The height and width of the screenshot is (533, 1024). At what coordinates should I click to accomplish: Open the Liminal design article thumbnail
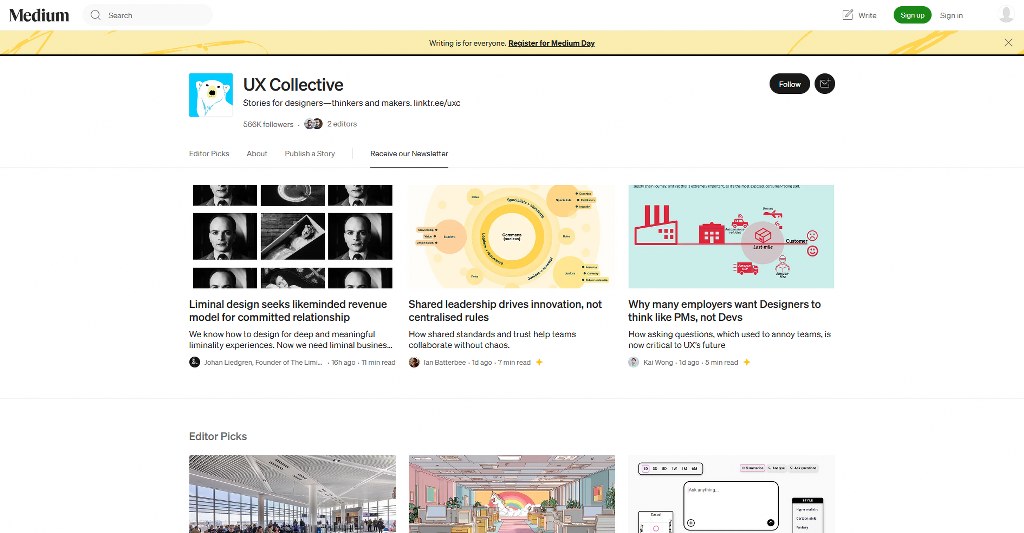pyautogui.click(x=292, y=236)
